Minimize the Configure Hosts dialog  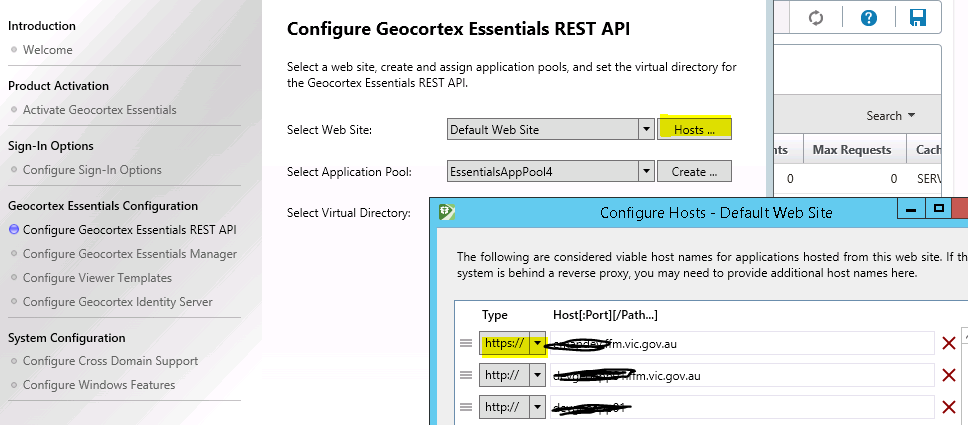(x=911, y=210)
